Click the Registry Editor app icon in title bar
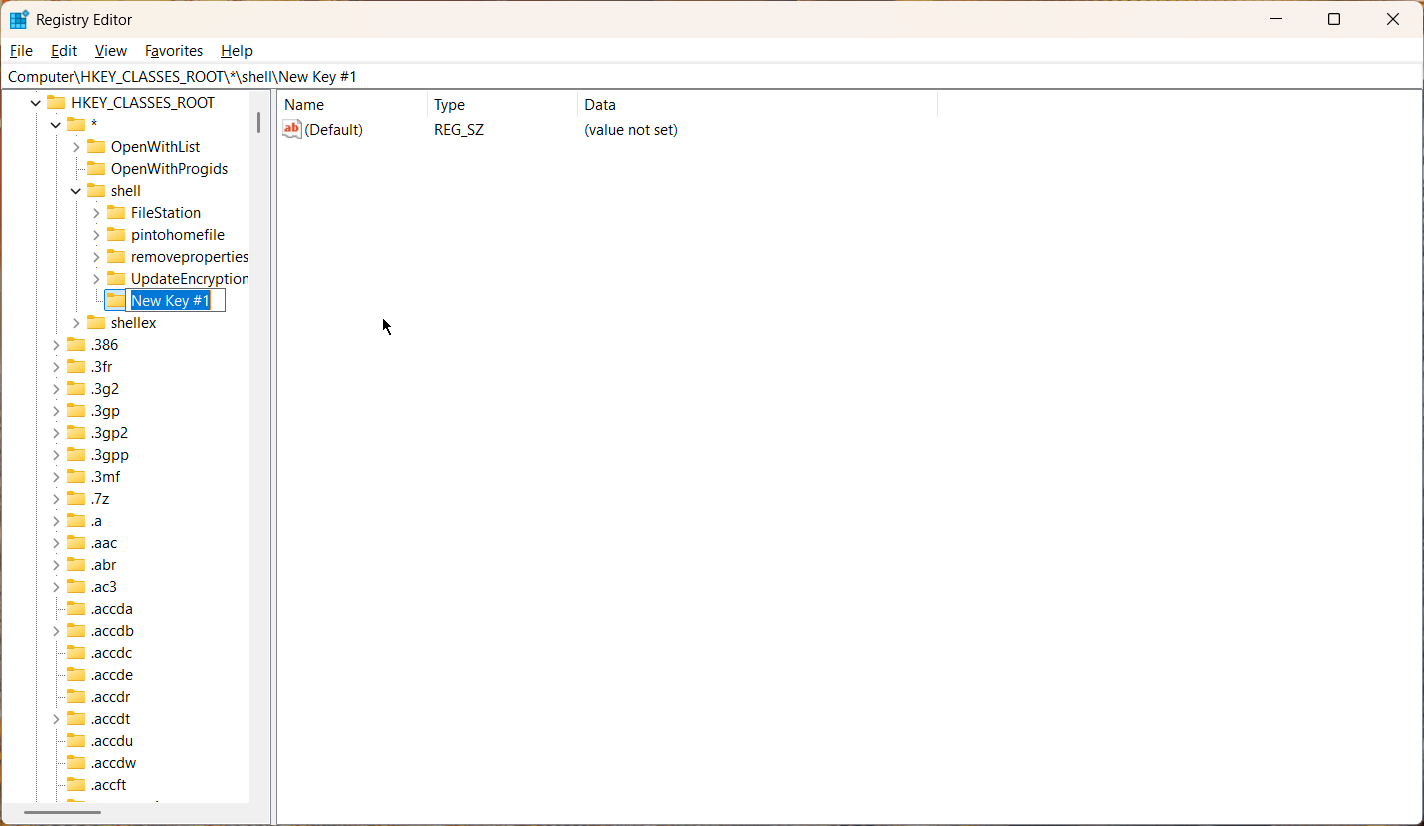1424x826 pixels. (x=19, y=19)
